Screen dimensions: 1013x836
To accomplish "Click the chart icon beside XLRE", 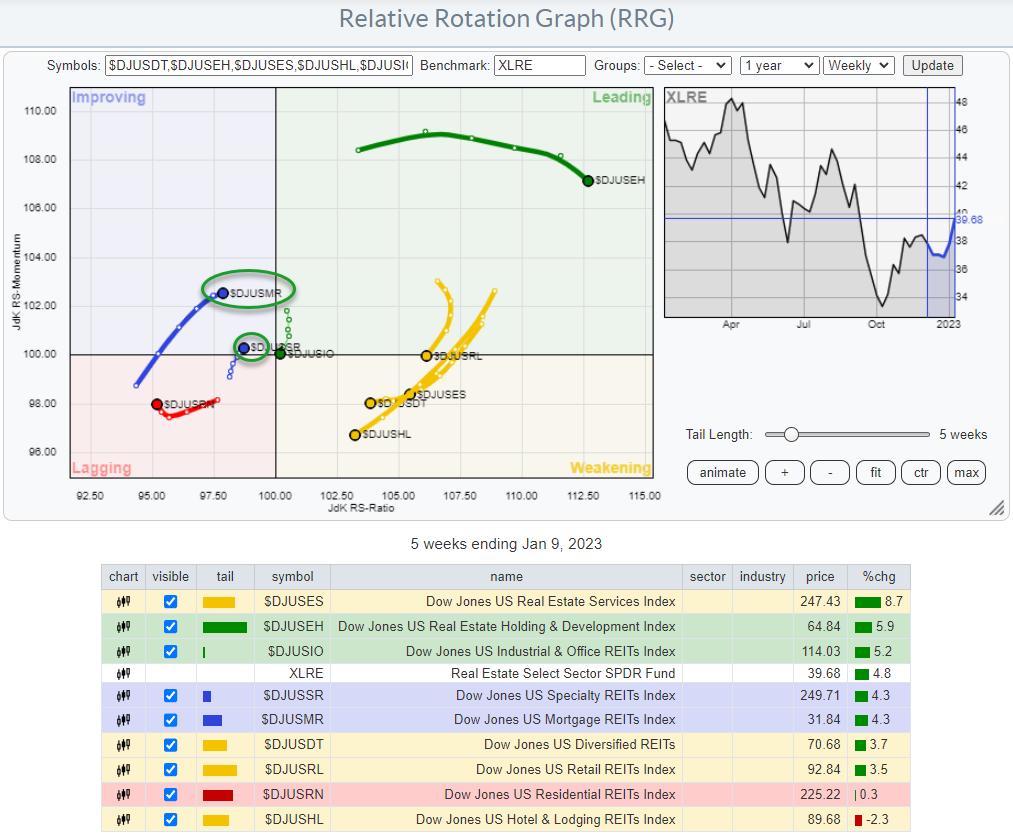I will click(124, 673).
